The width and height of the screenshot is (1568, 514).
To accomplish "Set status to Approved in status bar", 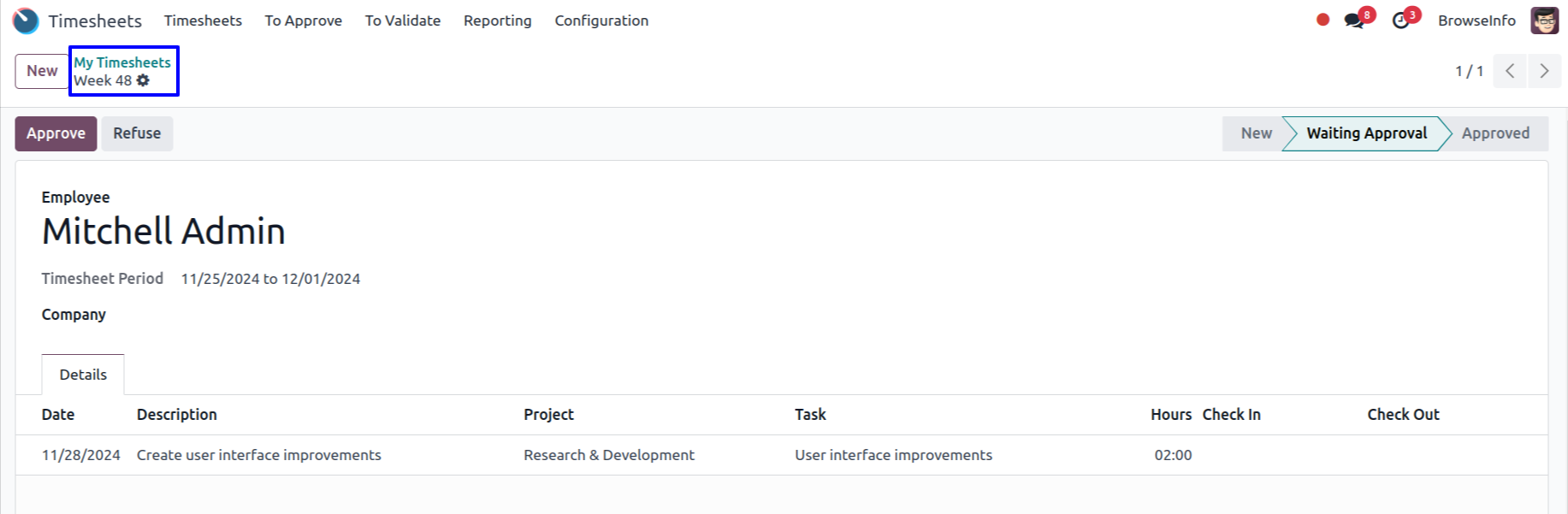I will click(x=1494, y=133).
